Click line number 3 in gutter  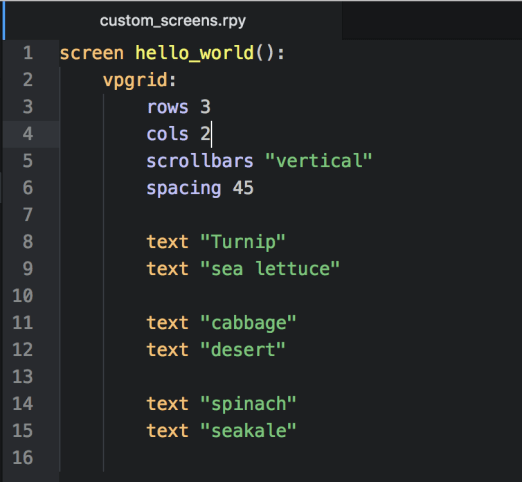(x=28, y=107)
